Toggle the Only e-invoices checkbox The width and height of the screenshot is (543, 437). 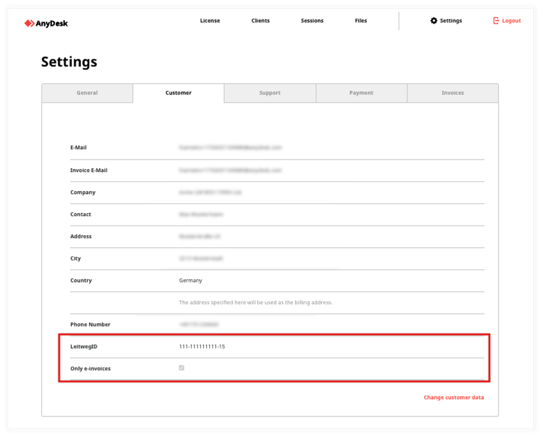(181, 368)
